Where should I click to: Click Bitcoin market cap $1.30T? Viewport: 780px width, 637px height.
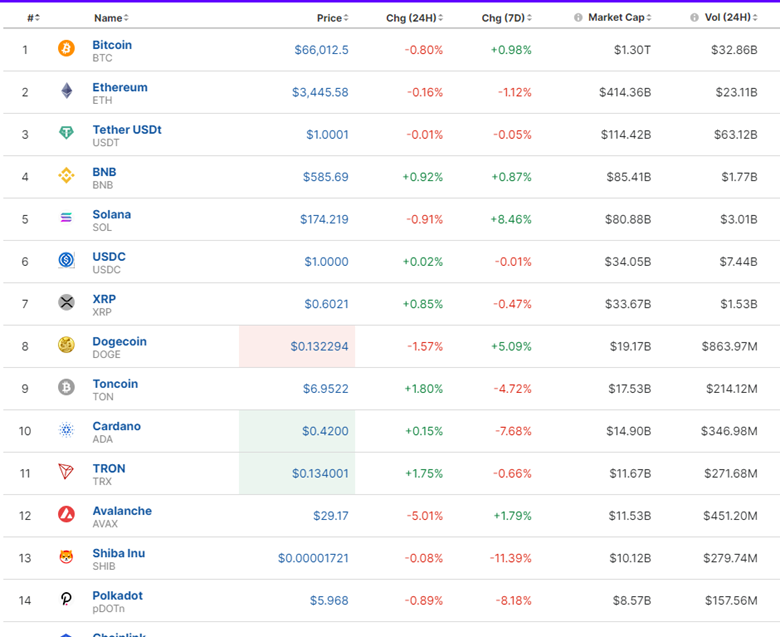click(632, 50)
